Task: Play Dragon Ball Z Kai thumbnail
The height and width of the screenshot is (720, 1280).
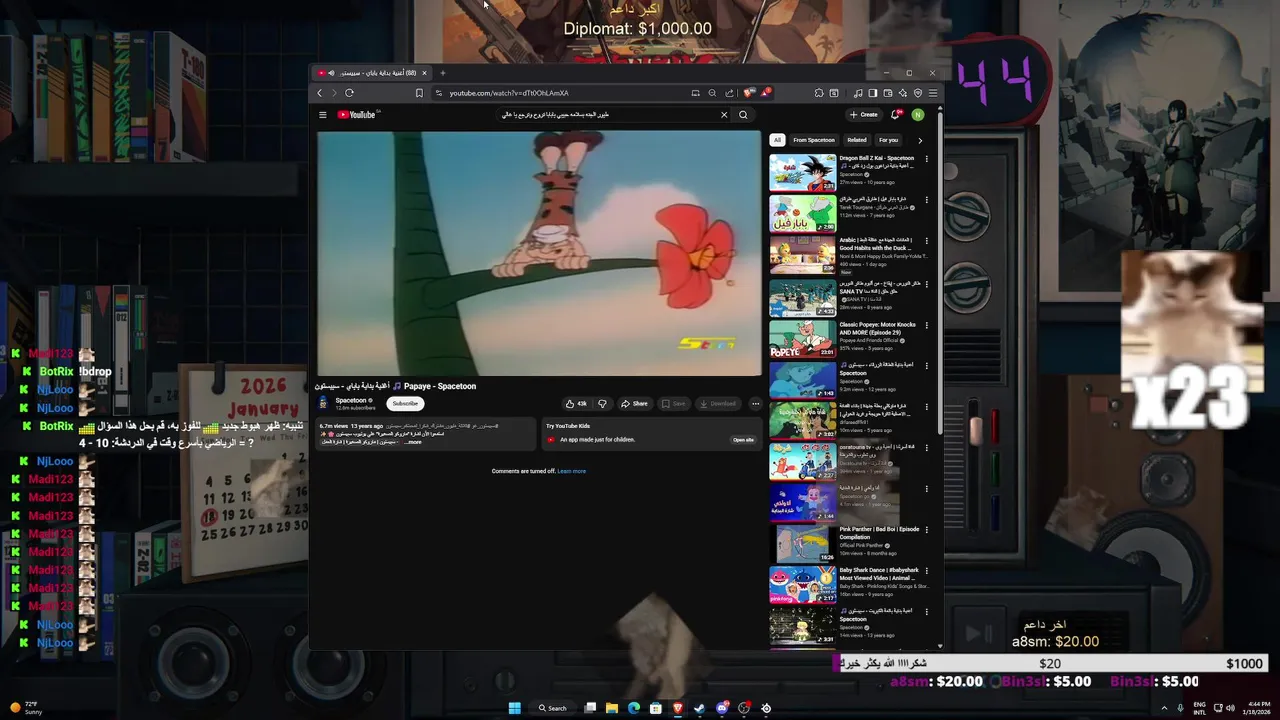Action: click(x=802, y=172)
